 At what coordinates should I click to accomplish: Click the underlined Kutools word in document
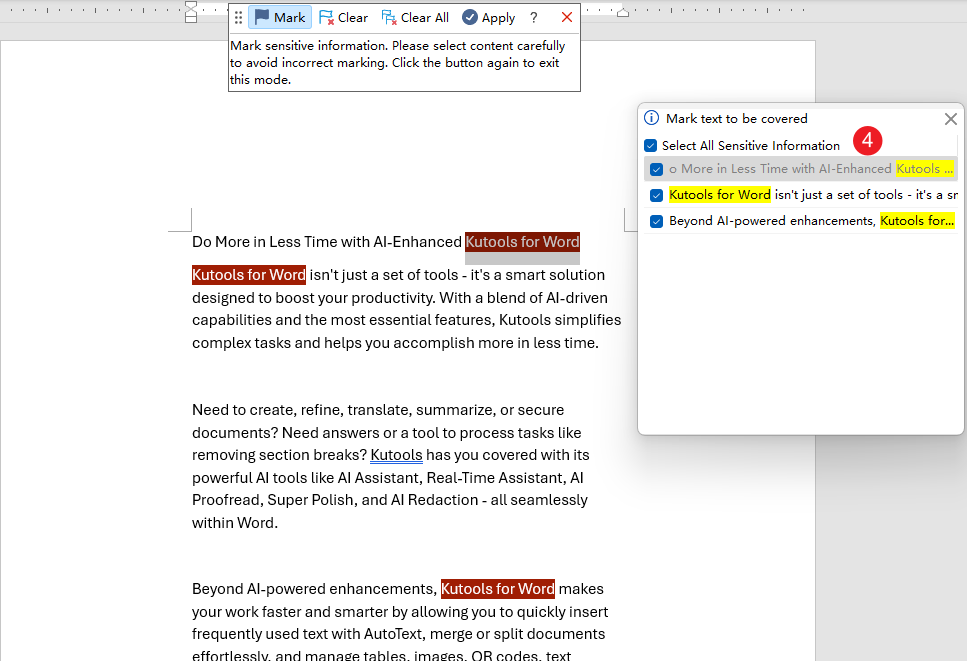point(396,455)
